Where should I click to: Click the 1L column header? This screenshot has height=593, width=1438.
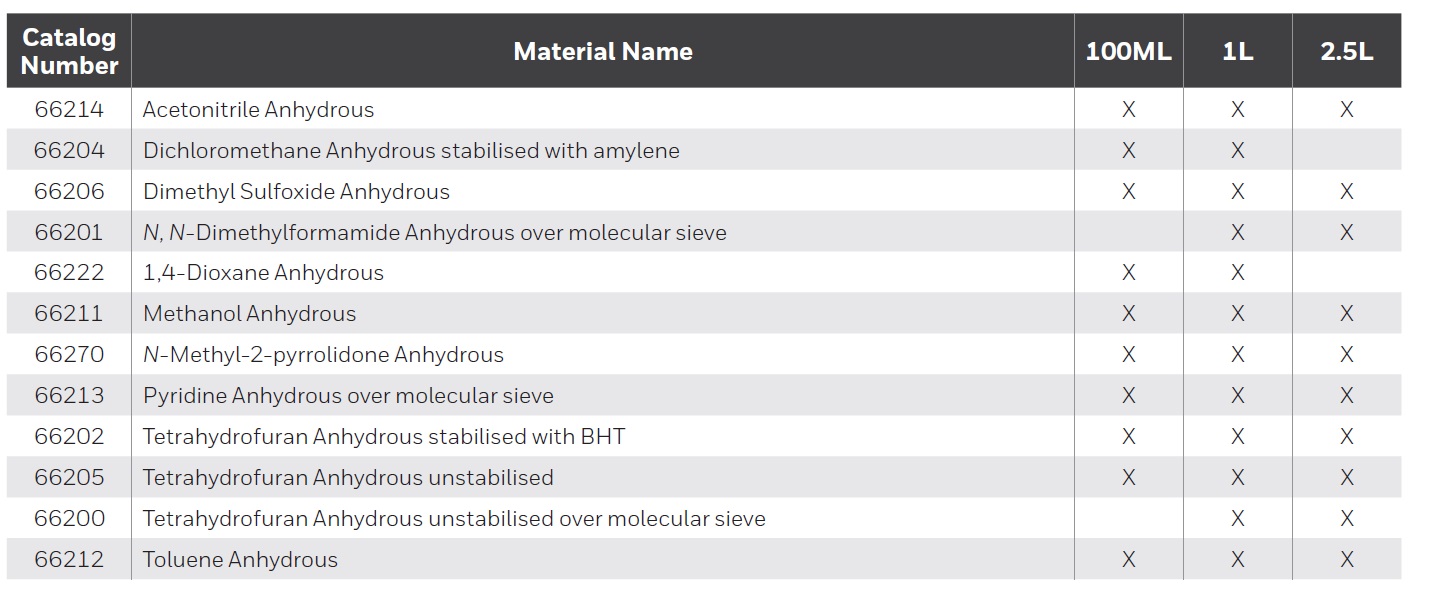(x=1237, y=52)
